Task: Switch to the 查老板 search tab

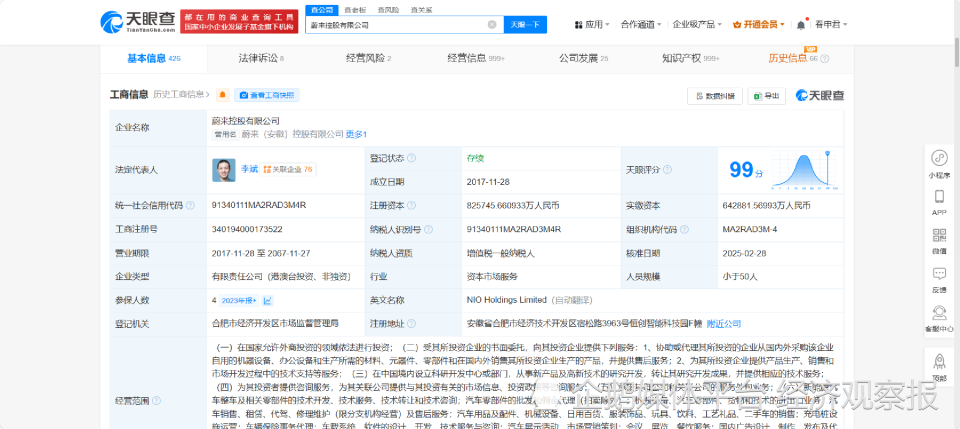Action: [354, 10]
